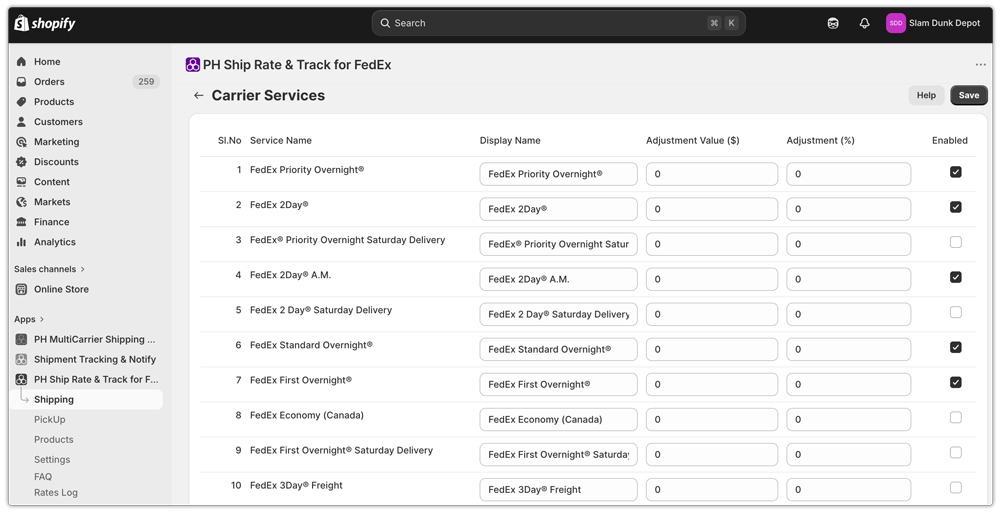This screenshot has width=1000, height=512.
Task: Click the Home icon in sidebar
Action: pos(21,61)
